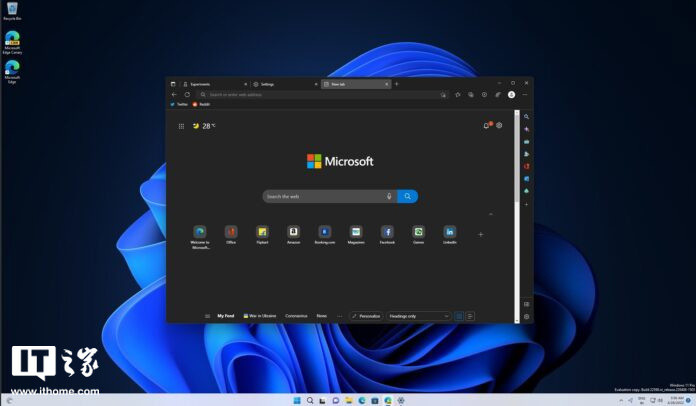The image size is (696, 406).
Task: Open Edge Settings and more menu
Action: click(525, 95)
